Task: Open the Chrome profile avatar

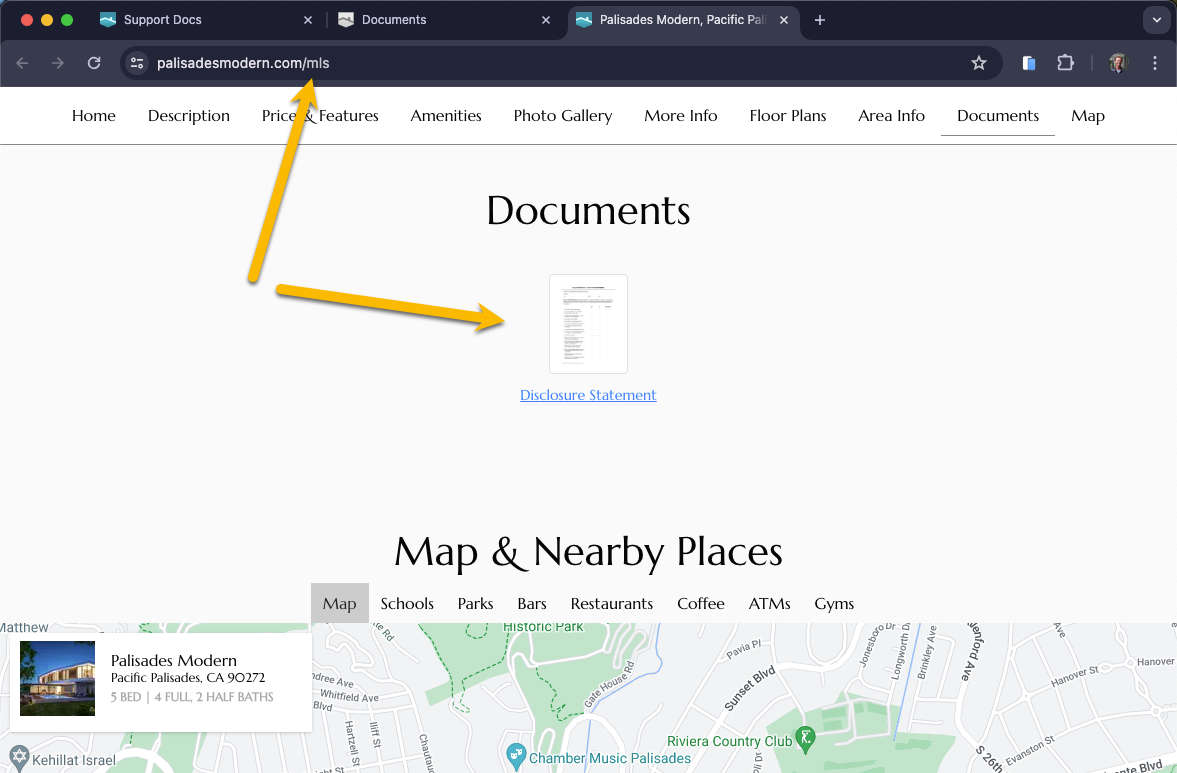Action: [x=1118, y=63]
